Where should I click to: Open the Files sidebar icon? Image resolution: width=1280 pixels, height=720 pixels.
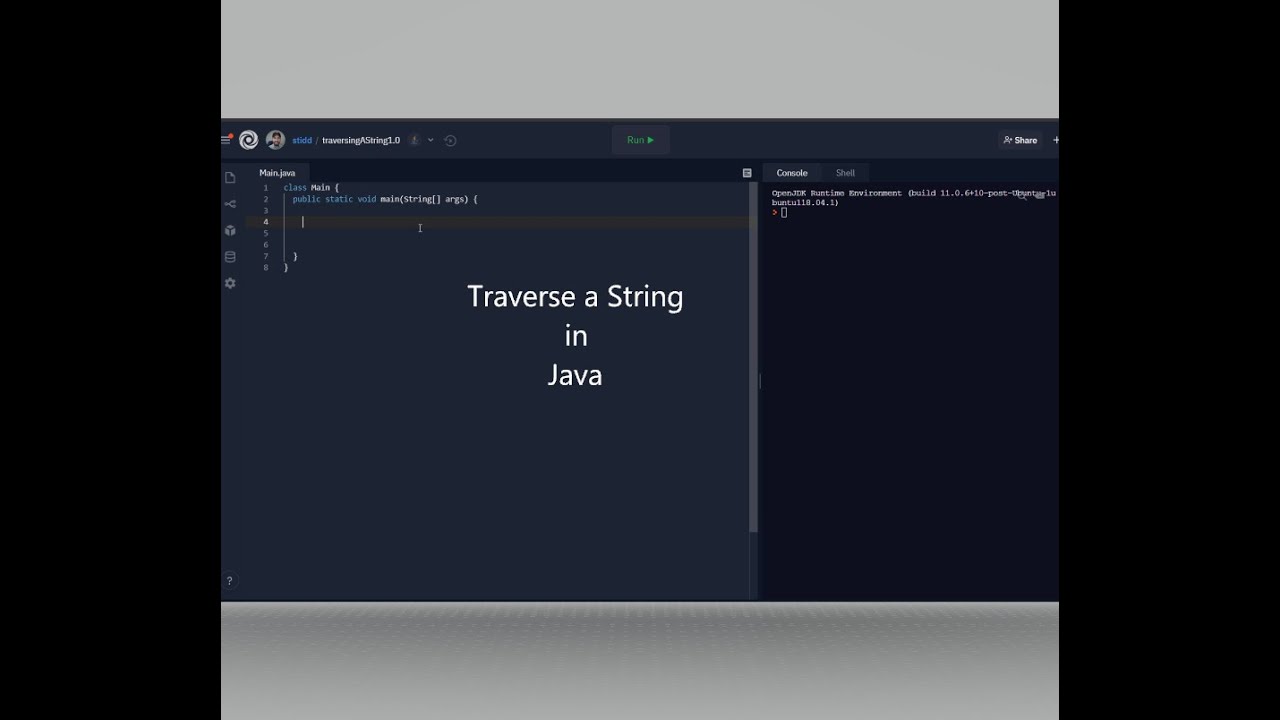[x=230, y=178]
